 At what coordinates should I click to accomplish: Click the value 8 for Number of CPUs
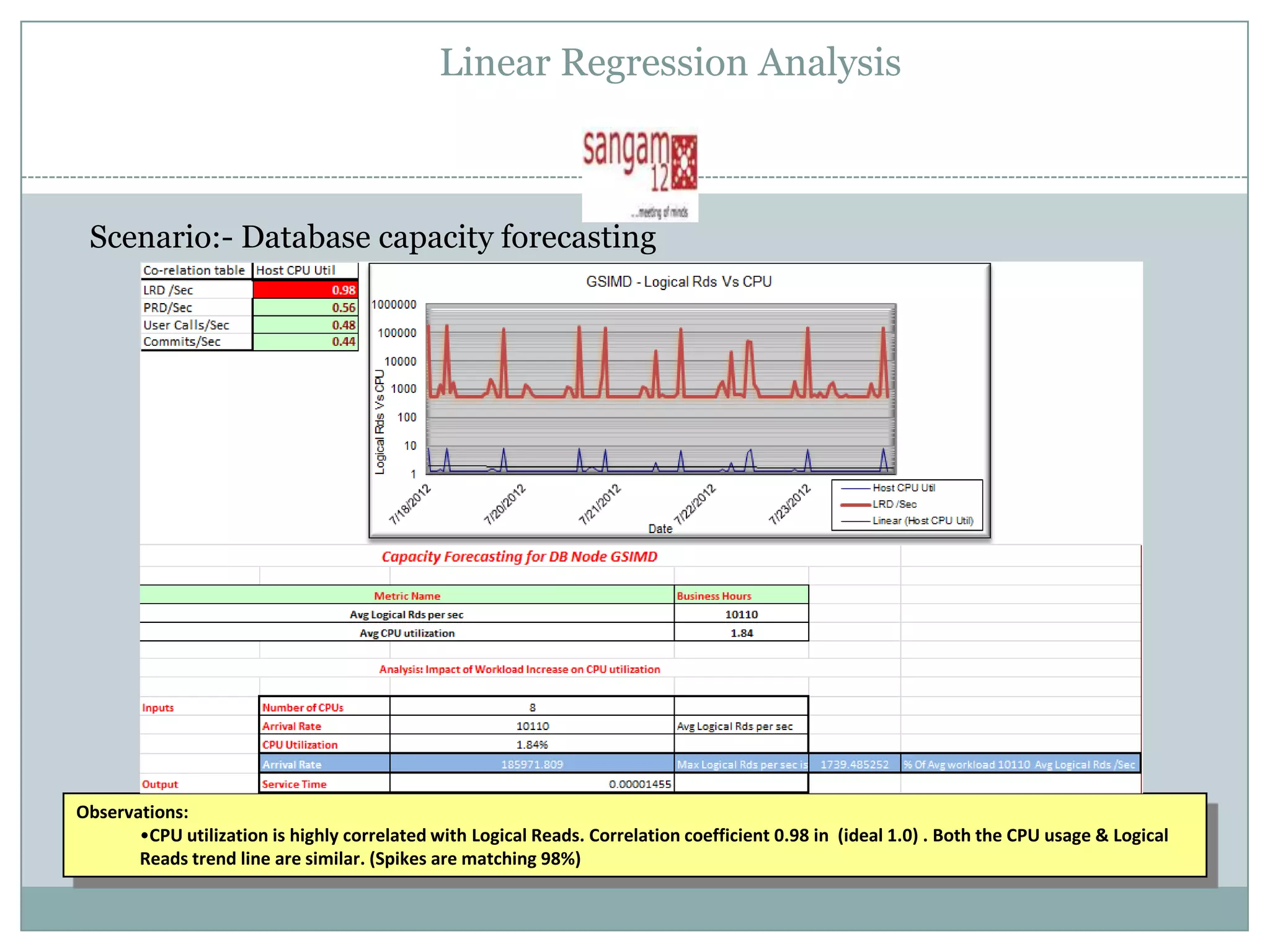(532, 707)
